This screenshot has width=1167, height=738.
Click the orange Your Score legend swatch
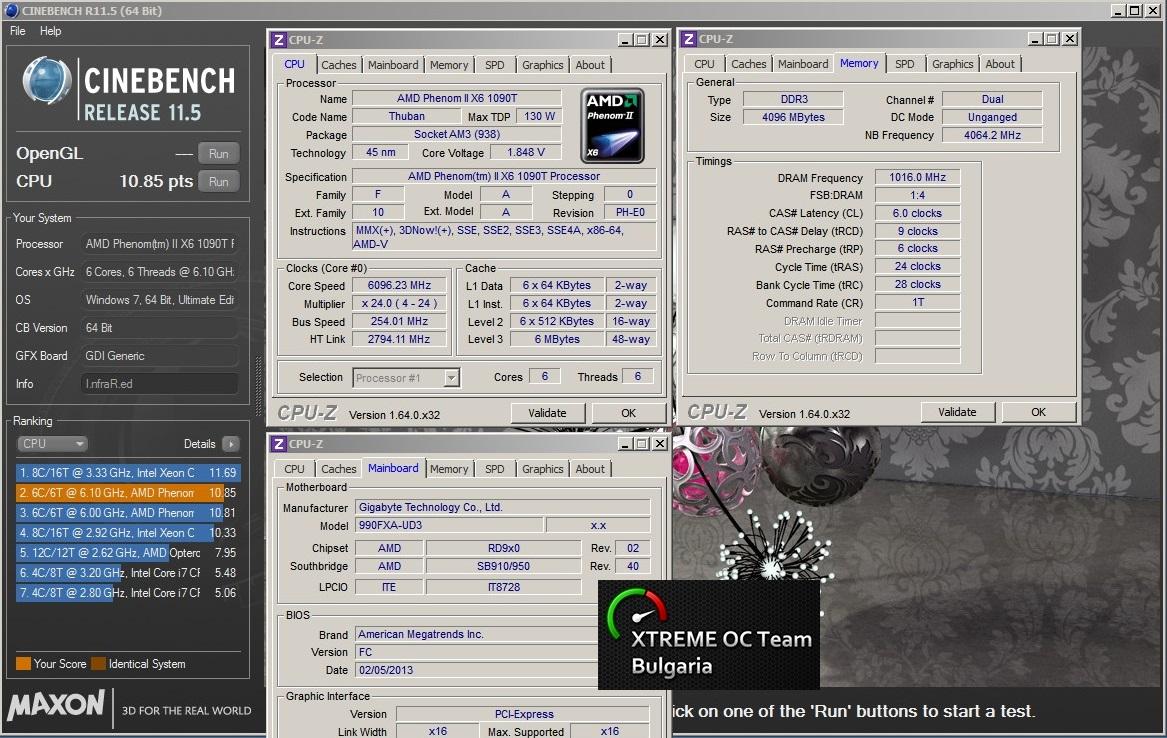point(23,664)
